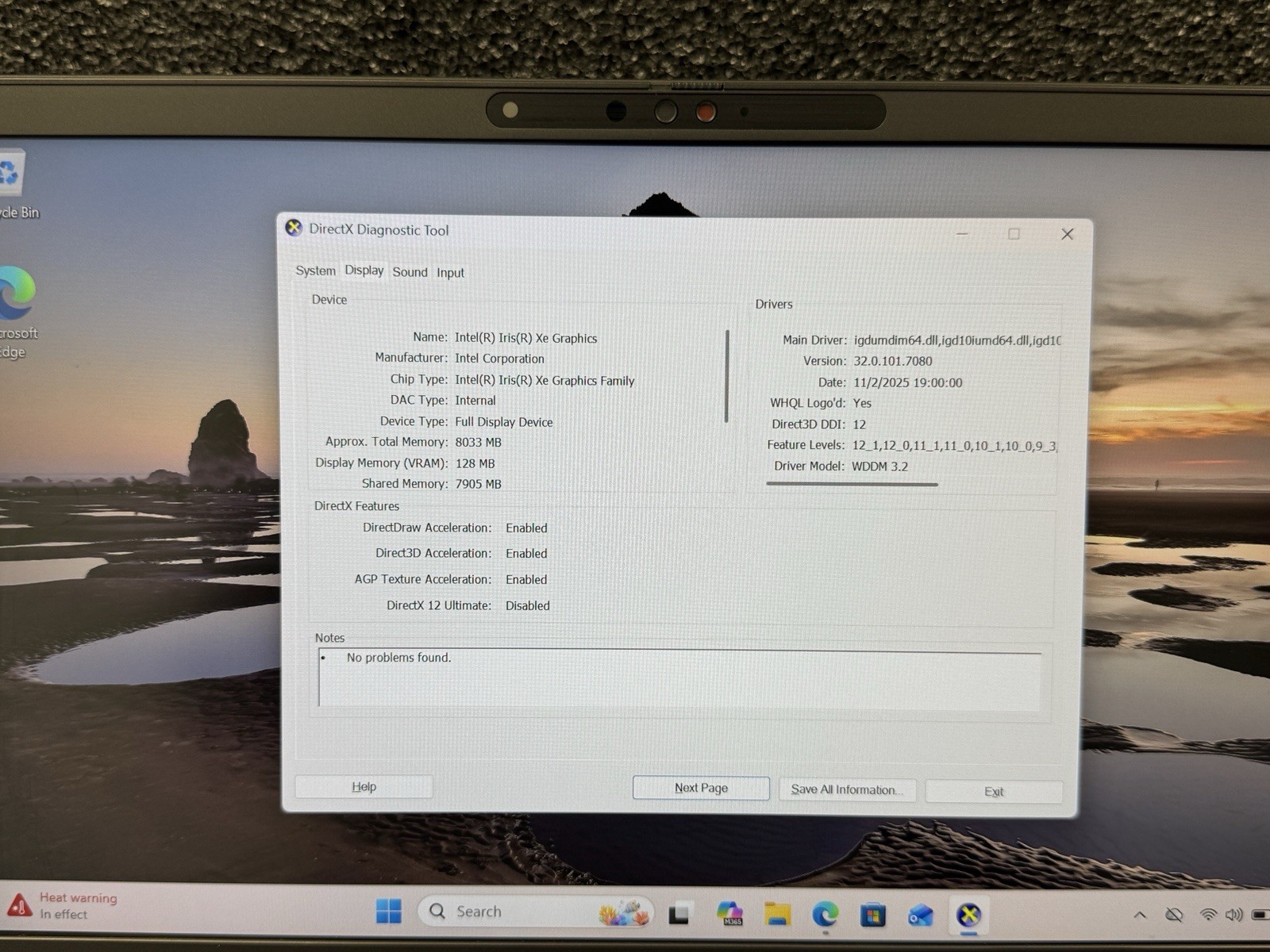Click the DirectX Diagnostic taskbar icon
This screenshot has width=1270, height=952.
[x=968, y=916]
